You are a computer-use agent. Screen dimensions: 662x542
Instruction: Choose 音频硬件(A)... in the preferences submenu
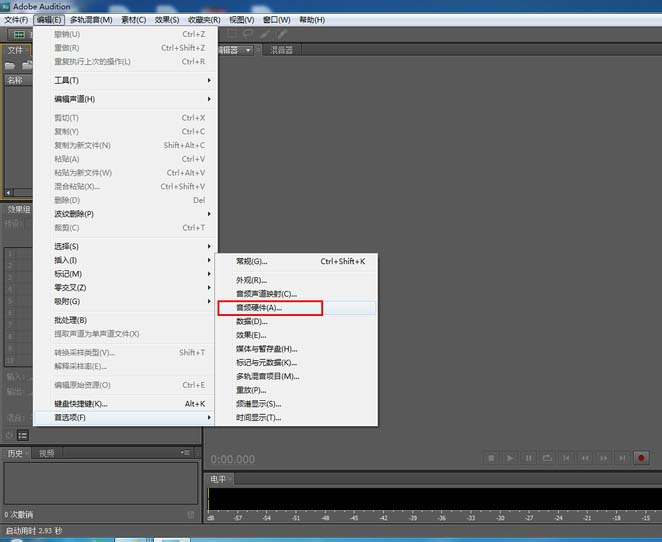click(296, 308)
